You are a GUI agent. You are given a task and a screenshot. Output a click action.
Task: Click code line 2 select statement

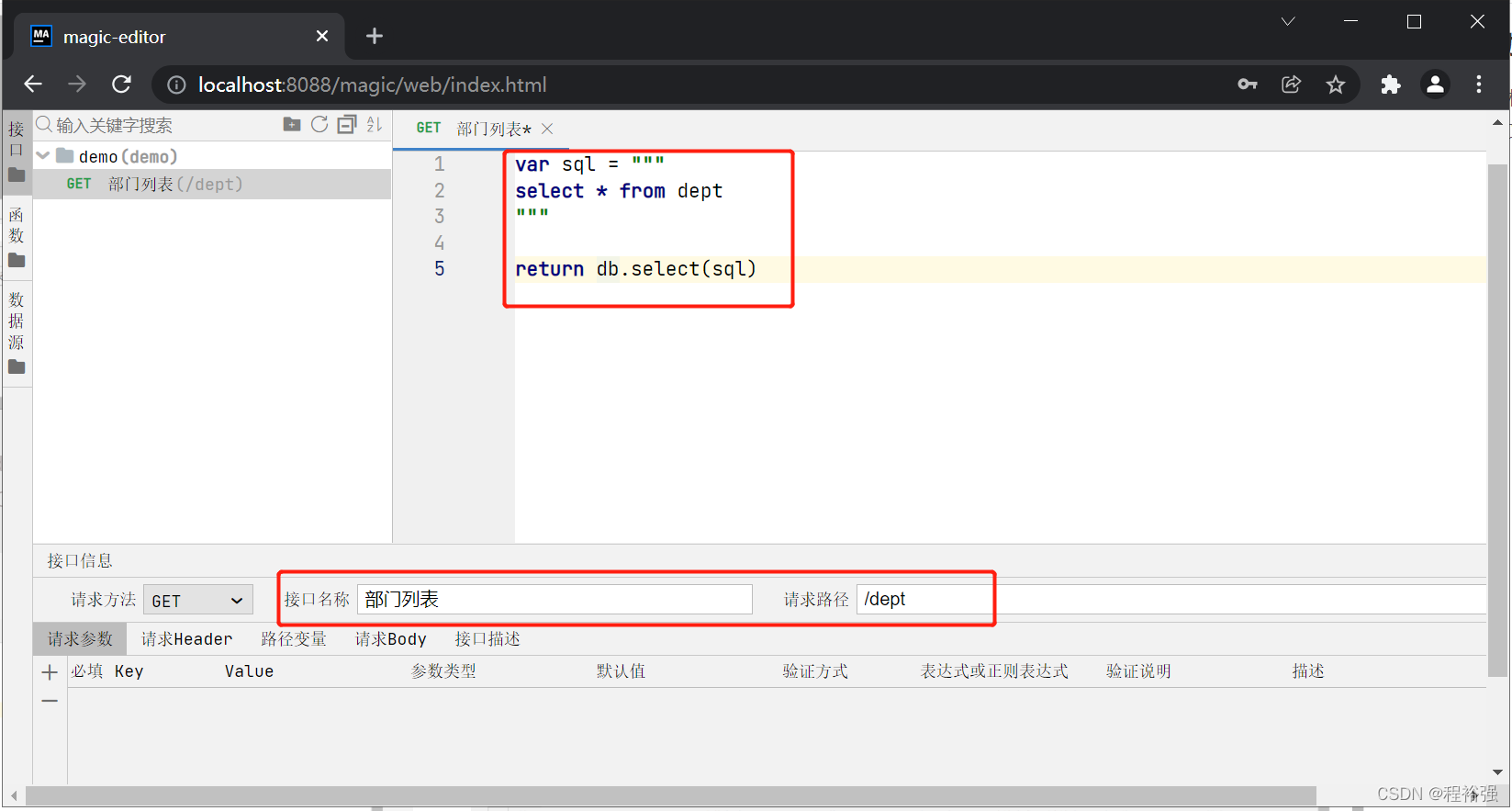point(619,191)
